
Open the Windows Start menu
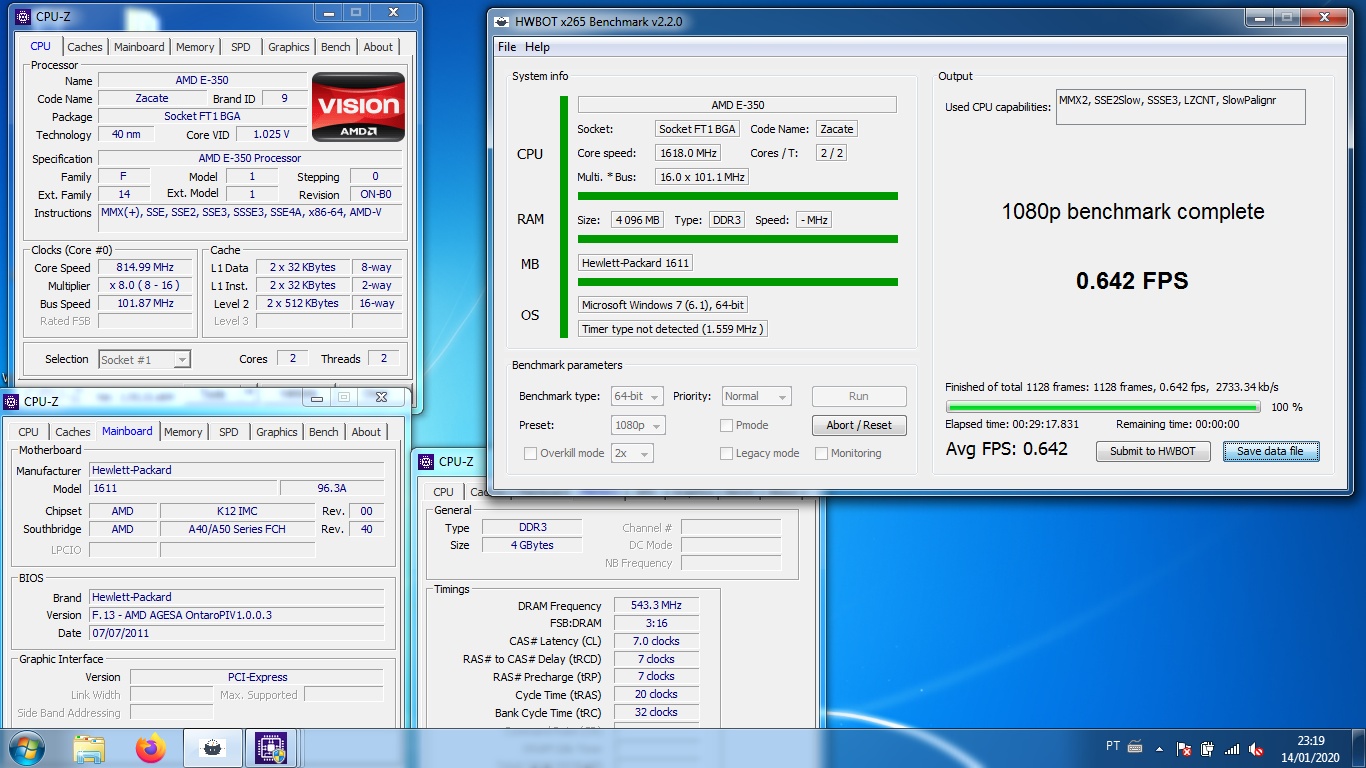[x=26, y=748]
